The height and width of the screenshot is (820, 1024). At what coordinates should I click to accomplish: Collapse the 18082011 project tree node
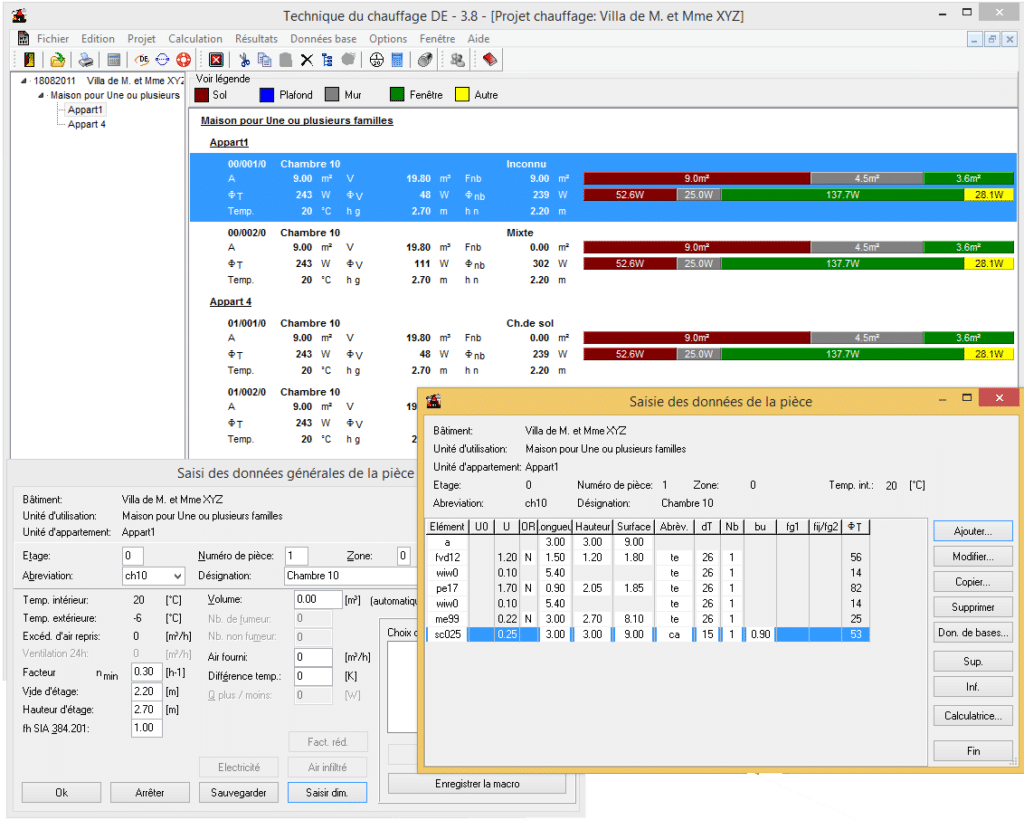coord(25,80)
